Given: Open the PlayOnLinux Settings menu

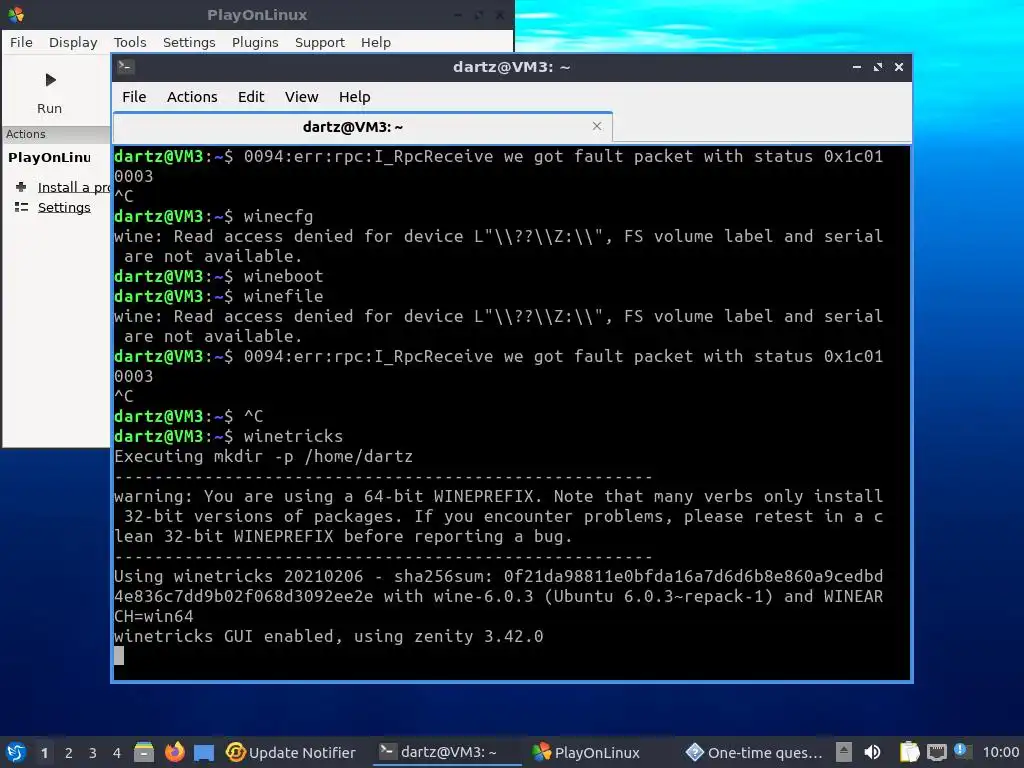Looking at the screenshot, I should coord(189,42).
